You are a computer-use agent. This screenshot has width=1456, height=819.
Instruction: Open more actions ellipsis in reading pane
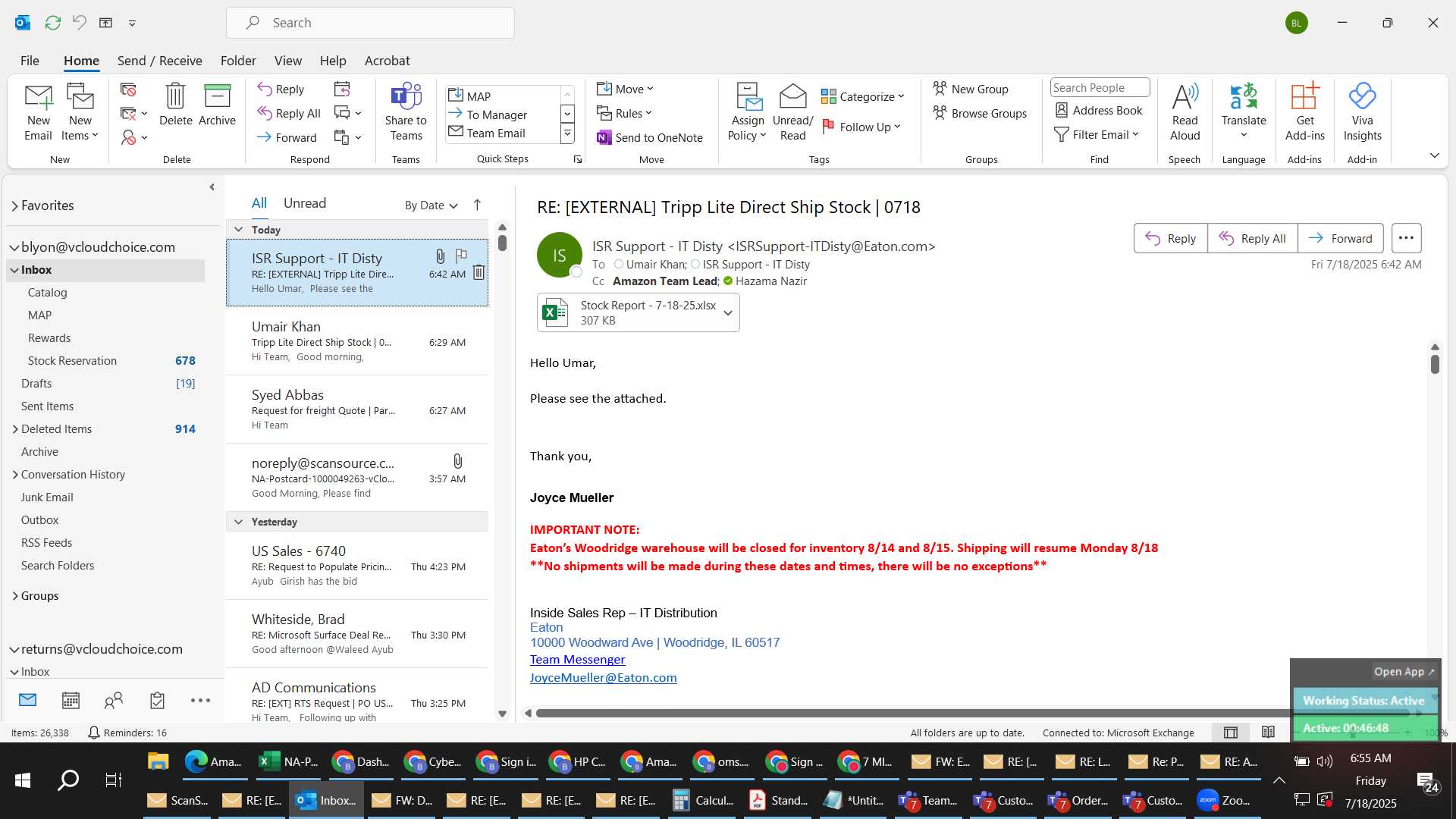click(1406, 238)
